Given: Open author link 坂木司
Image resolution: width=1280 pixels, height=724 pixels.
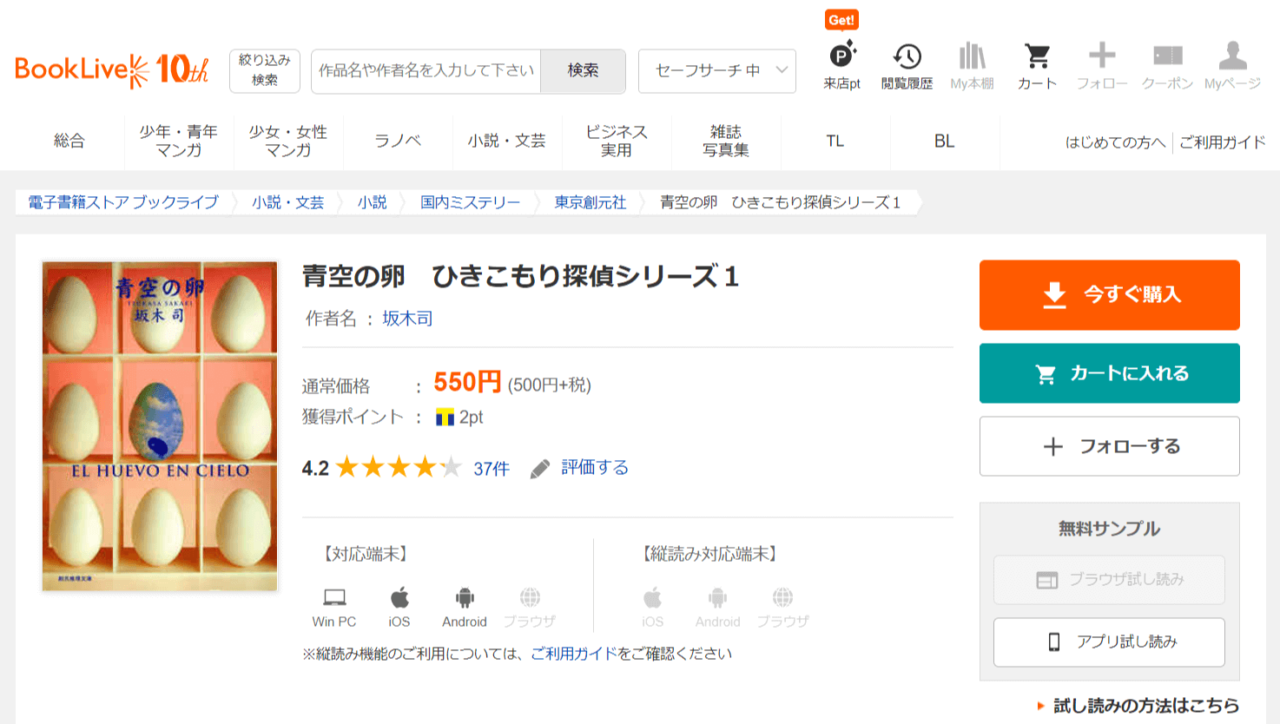Looking at the screenshot, I should (407, 319).
